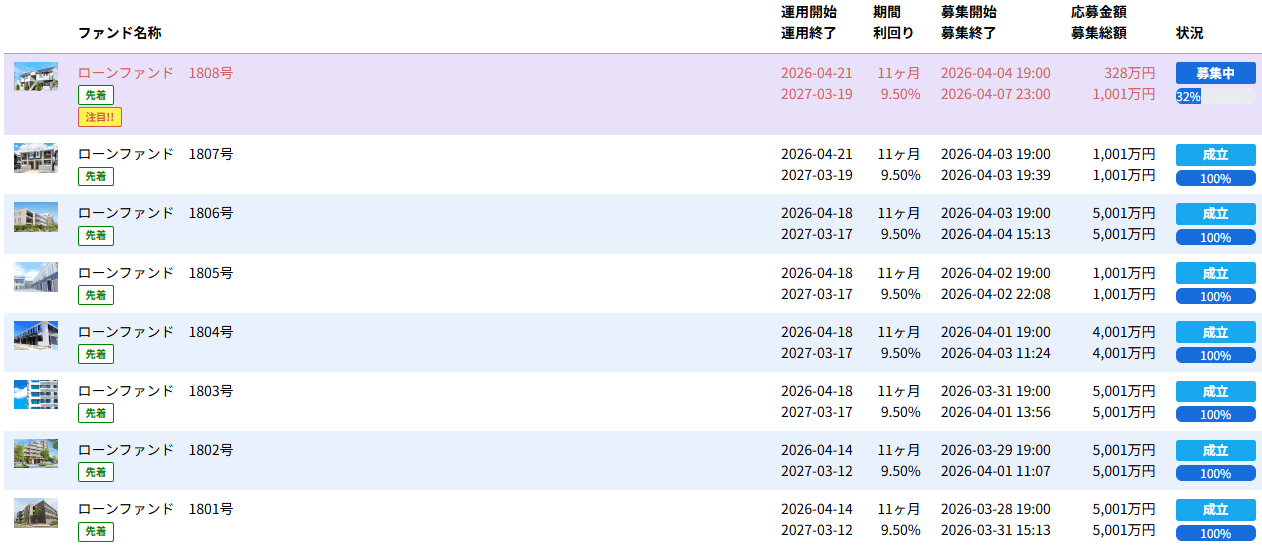Click the ローンファンド 1802号 property photo
The image size is (1262, 548).
point(35,454)
